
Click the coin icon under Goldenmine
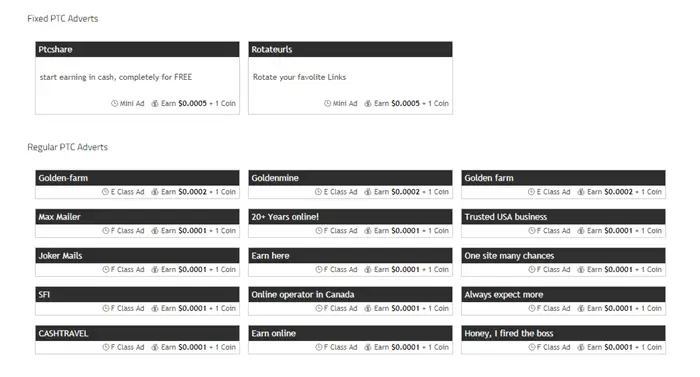[368, 192]
